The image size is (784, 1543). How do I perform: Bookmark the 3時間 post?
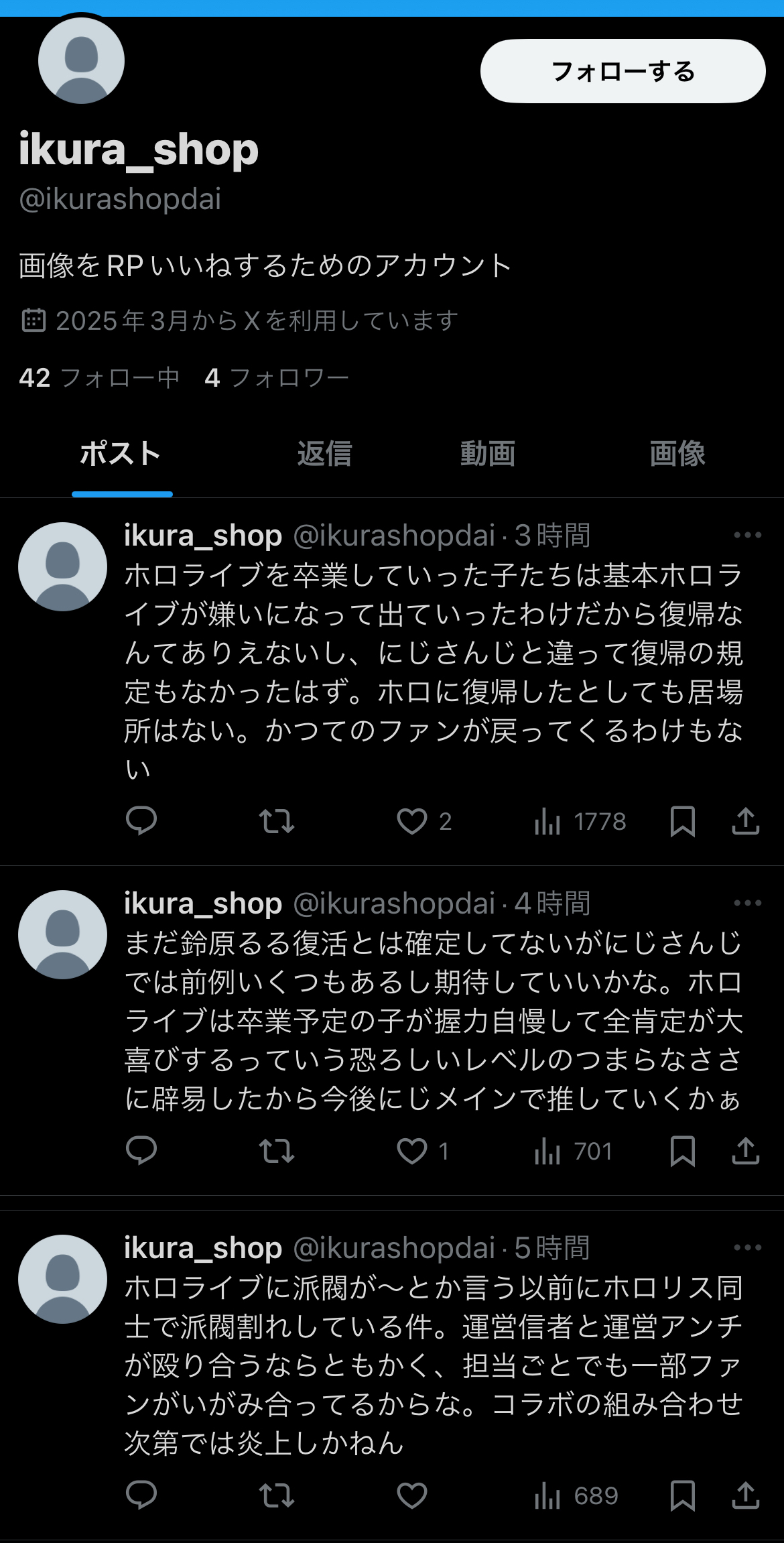click(682, 820)
